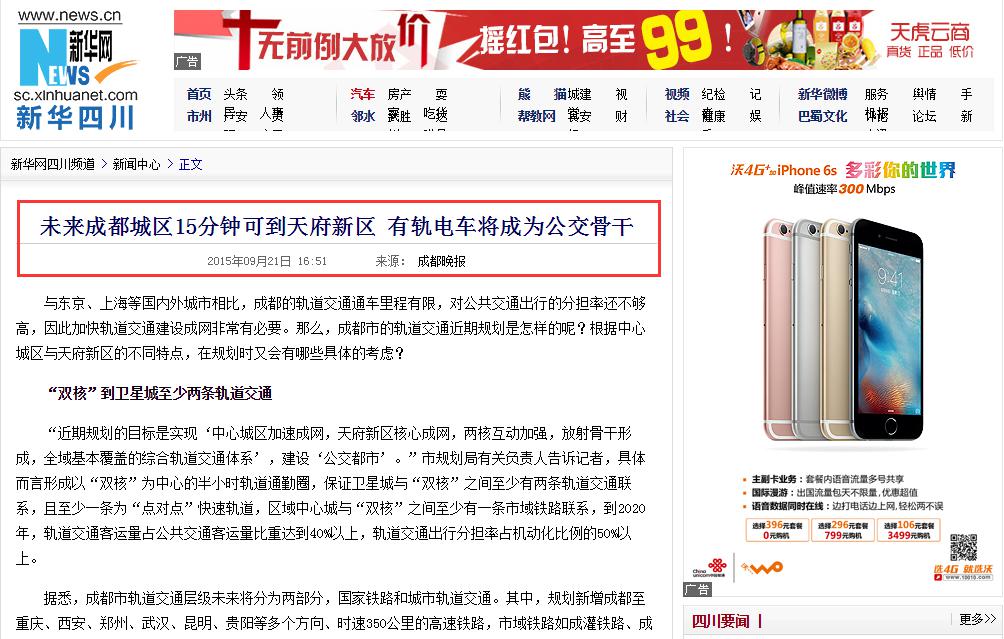
Task: Click the 新闻中心 breadcrumb link
Action: coord(136,165)
